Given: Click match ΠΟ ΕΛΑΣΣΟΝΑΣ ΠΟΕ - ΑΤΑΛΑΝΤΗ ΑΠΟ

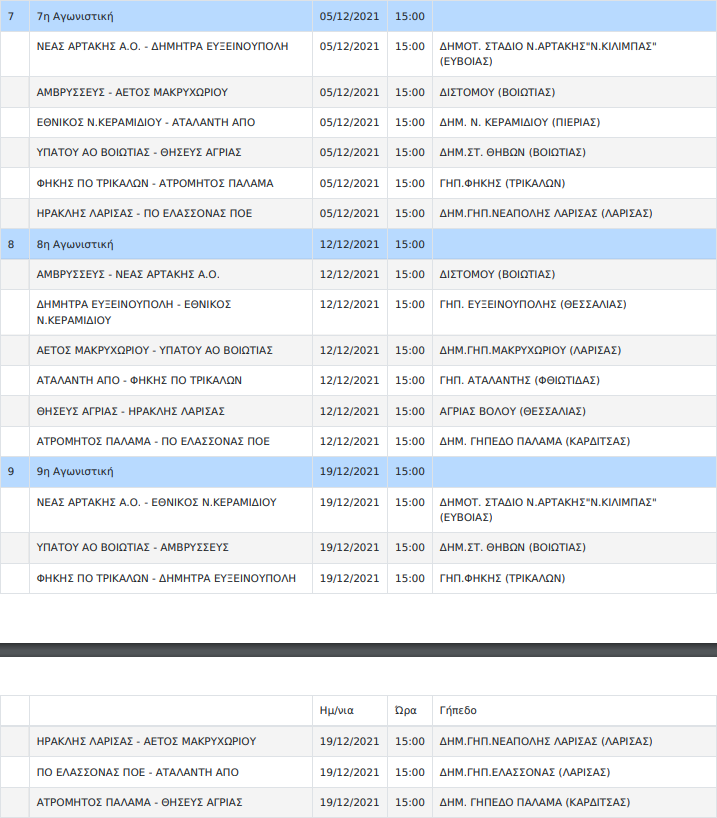Looking at the screenshot, I should click(138, 772).
